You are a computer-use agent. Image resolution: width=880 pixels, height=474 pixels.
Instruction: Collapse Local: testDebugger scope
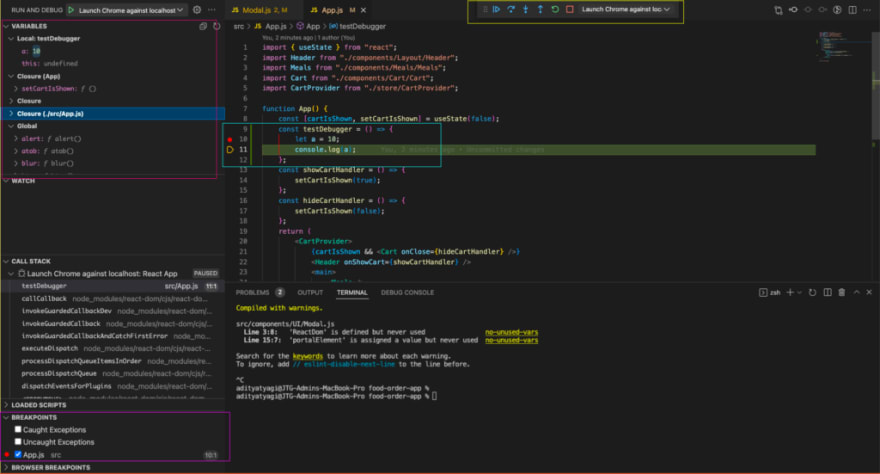pyautogui.click(x=11, y=39)
